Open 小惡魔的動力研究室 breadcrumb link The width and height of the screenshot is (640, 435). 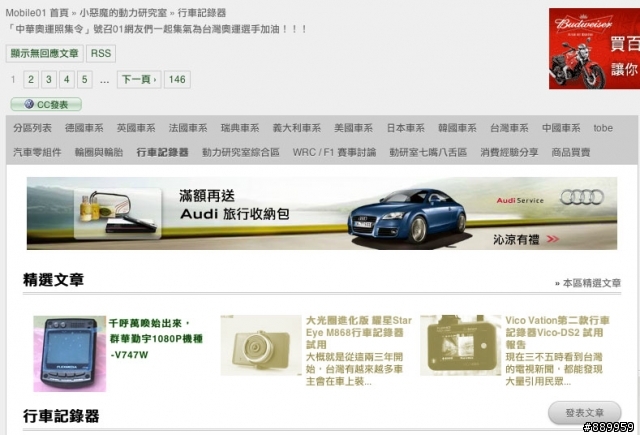tap(123, 13)
